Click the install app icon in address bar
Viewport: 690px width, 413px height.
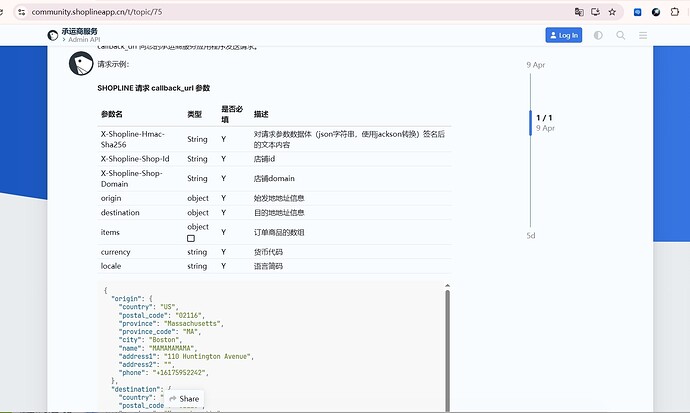click(595, 12)
